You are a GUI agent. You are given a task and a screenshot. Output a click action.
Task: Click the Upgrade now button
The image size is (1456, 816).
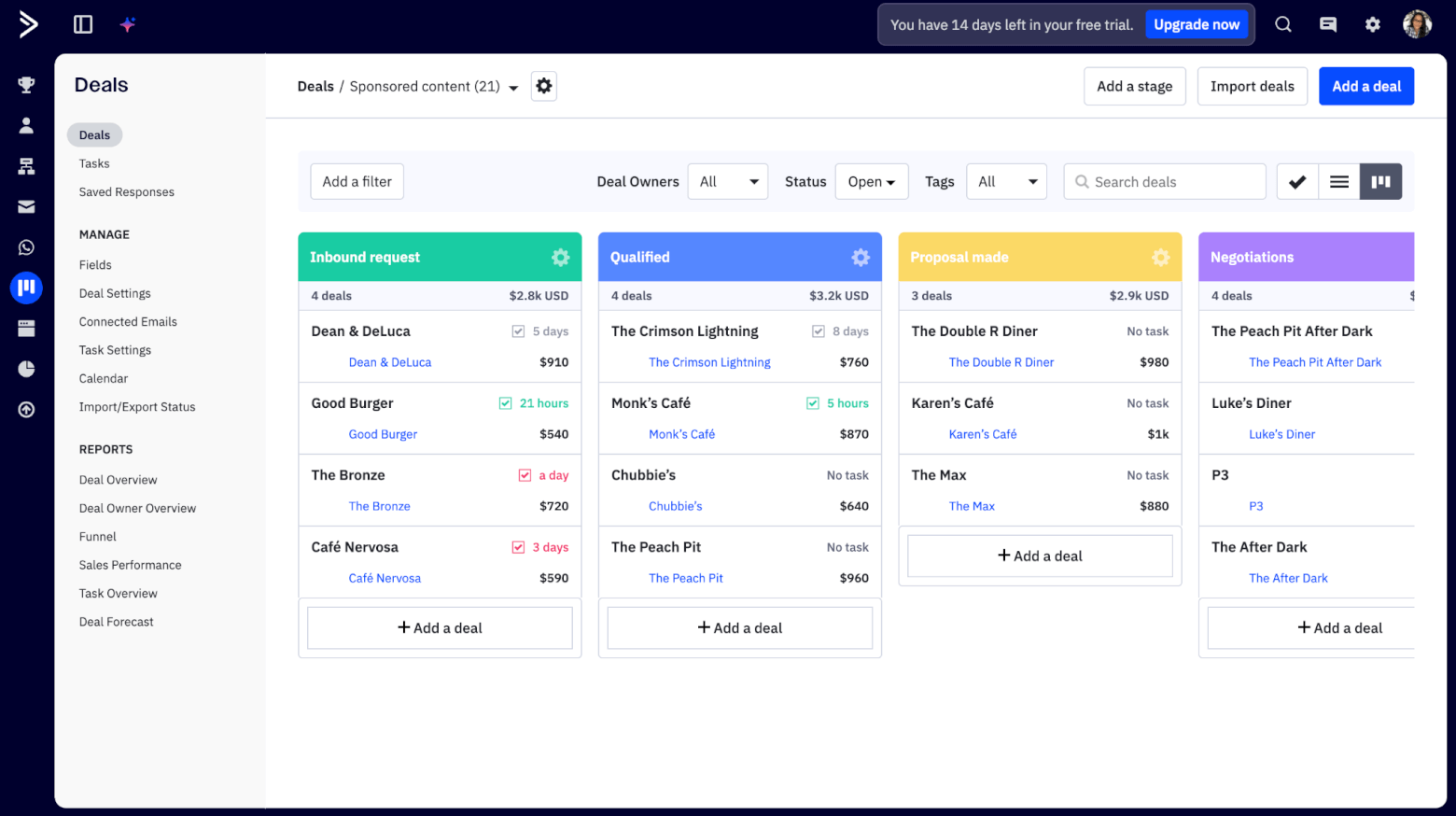(x=1197, y=24)
